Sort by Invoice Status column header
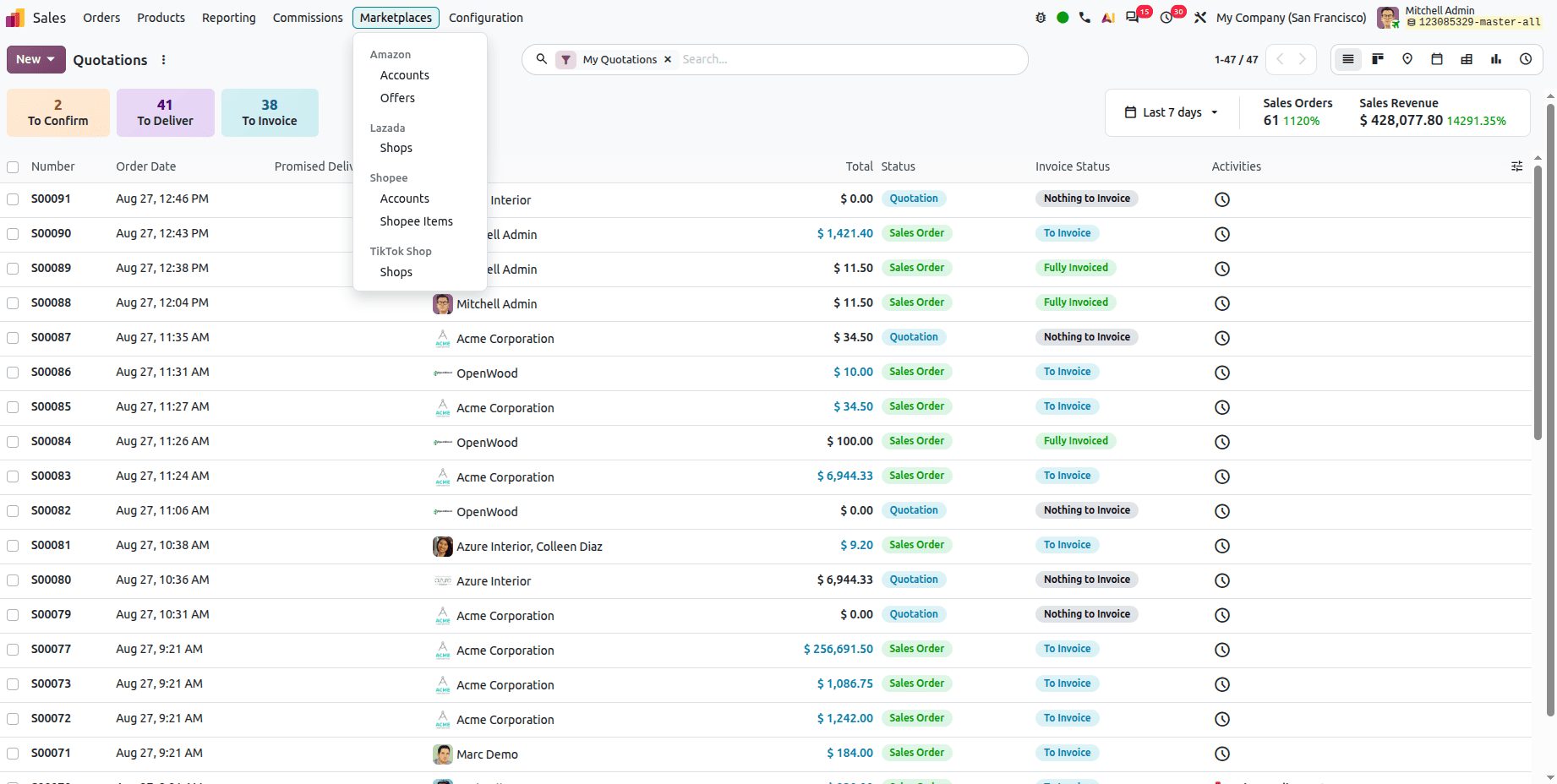The image size is (1557, 784). pyautogui.click(x=1073, y=166)
